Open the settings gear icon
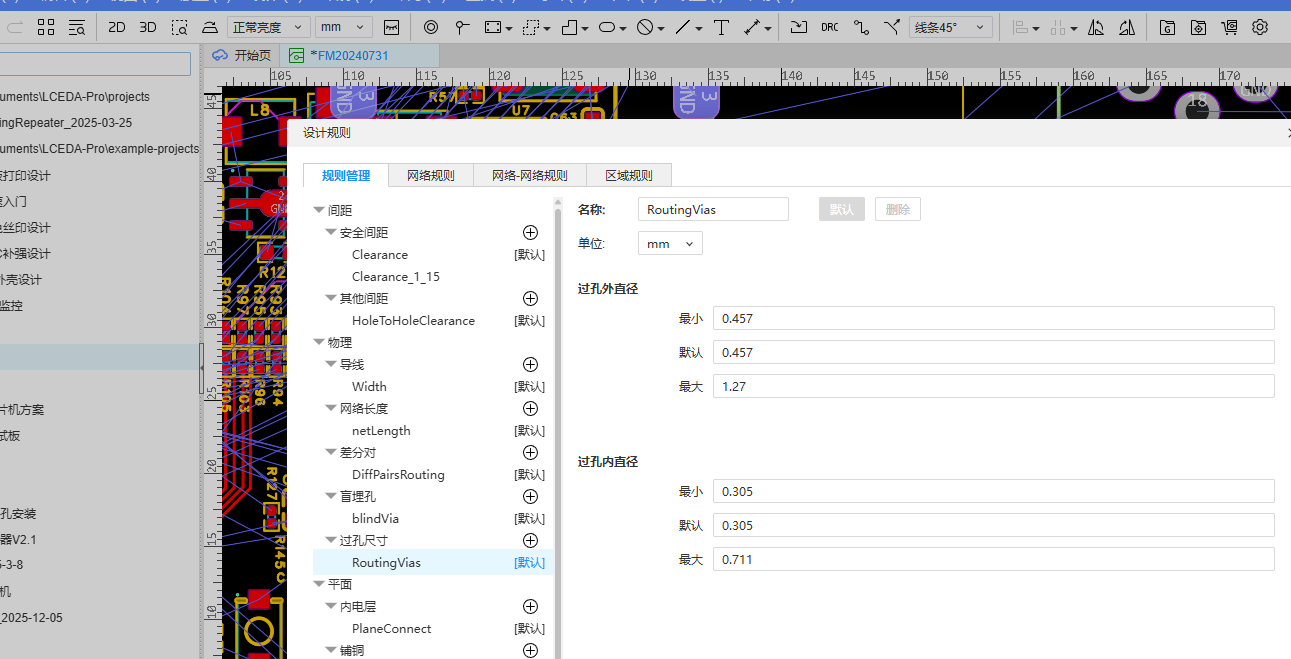The image size is (1291, 659). click(1260, 27)
